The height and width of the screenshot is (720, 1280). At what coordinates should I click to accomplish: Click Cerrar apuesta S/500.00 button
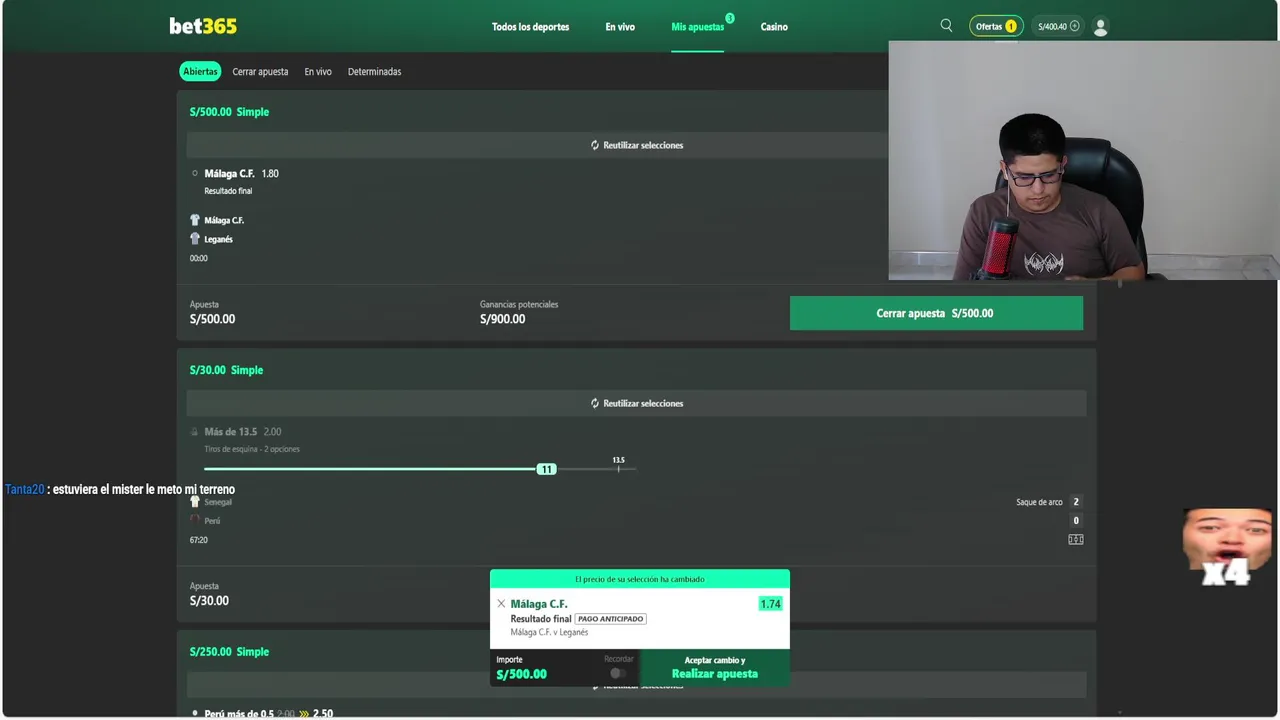(x=936, y=313)
